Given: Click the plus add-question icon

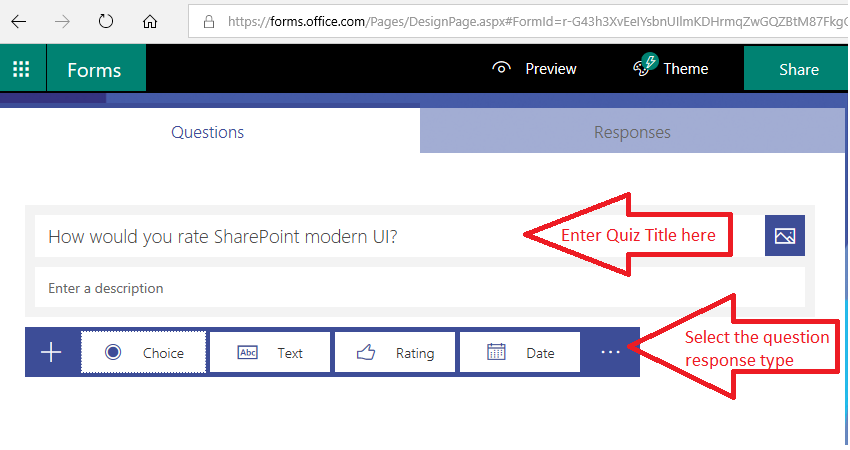Looking at the screenshot, I should pos(51,352).
